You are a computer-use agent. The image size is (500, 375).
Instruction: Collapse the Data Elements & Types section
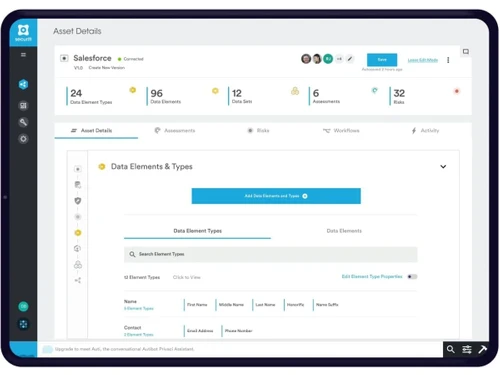443,167
